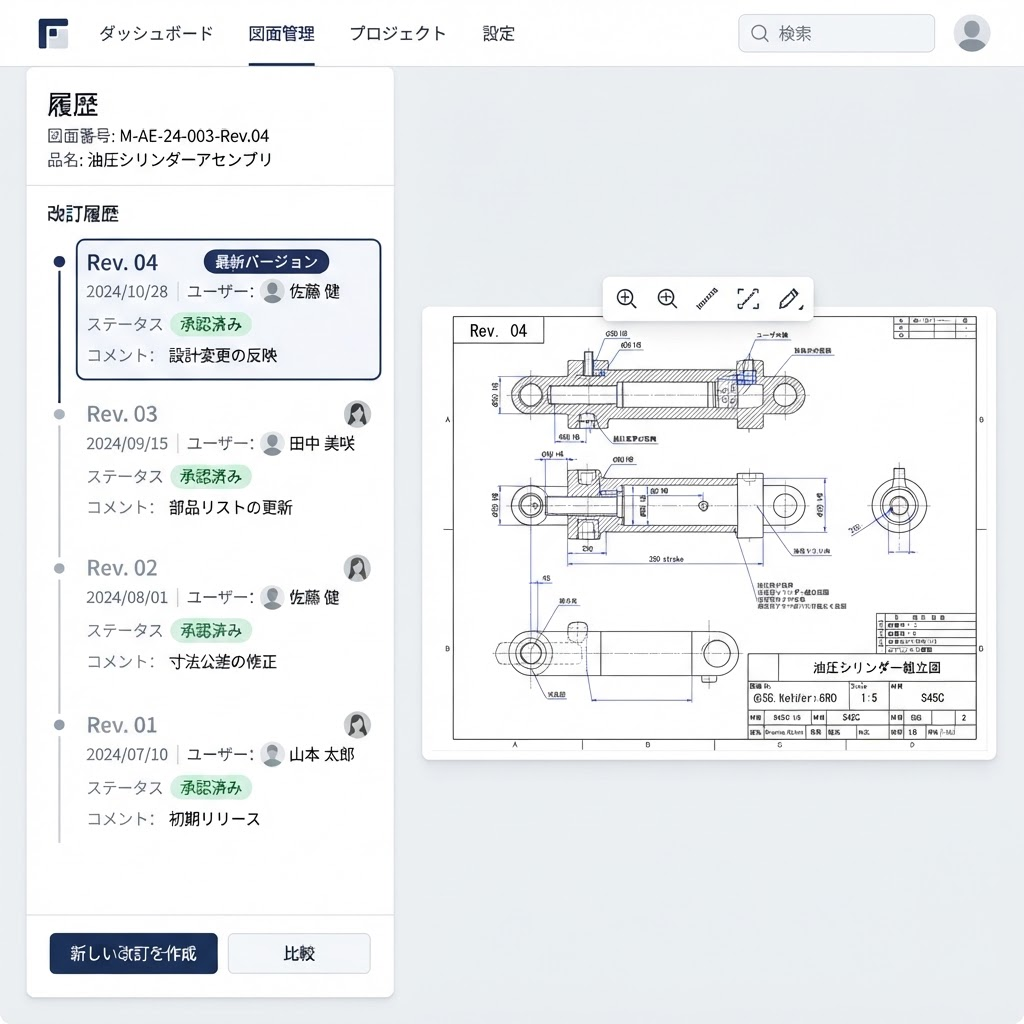Click the Rev. 04 label on drawing
This screenshot has height=1024, width=1024.
click(x=498, y=330)
